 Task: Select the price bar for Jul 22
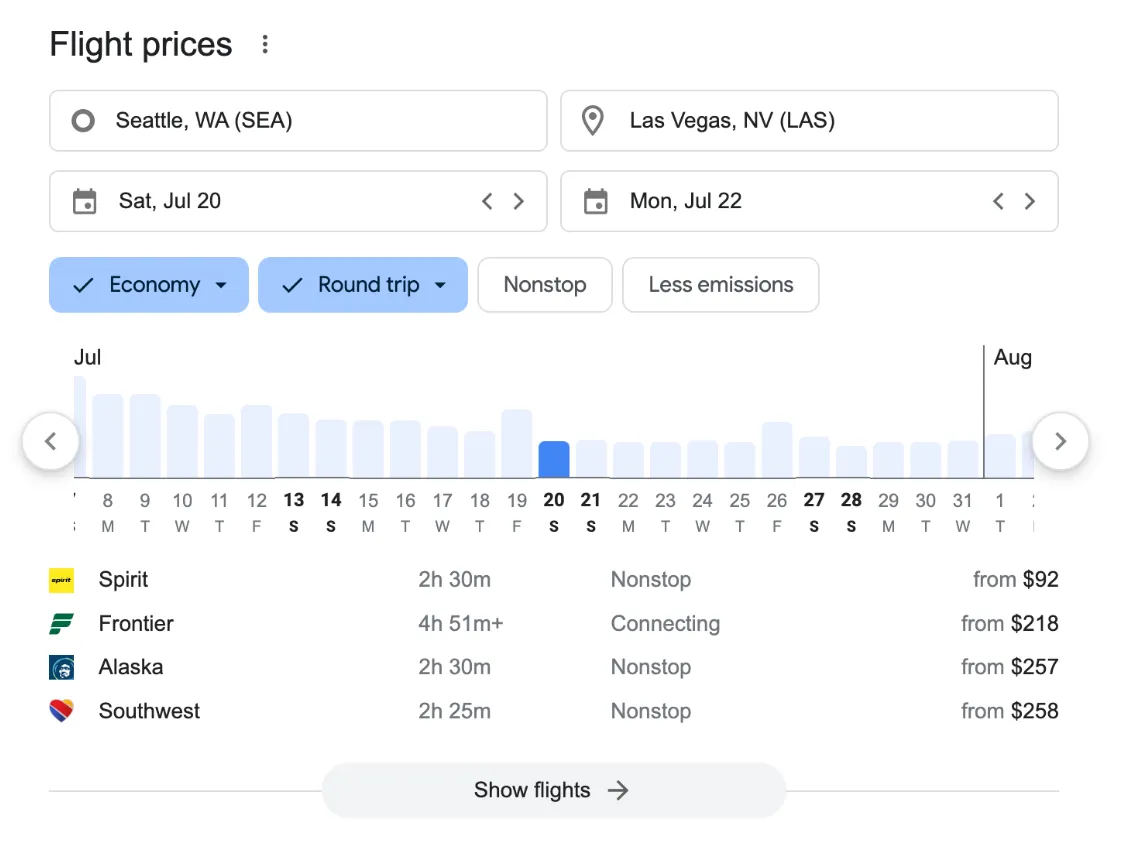(629, 460)
